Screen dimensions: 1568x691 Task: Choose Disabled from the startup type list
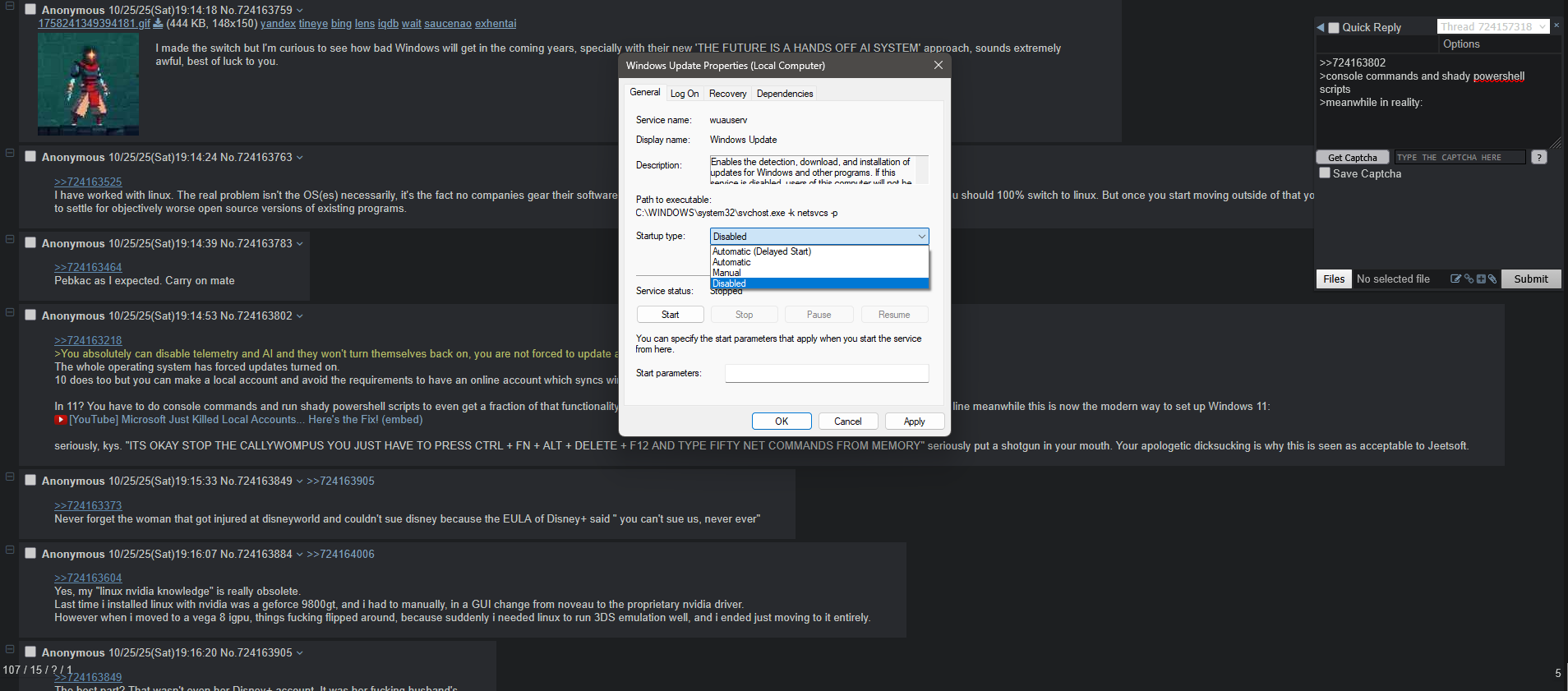click(x=819, y=283)
